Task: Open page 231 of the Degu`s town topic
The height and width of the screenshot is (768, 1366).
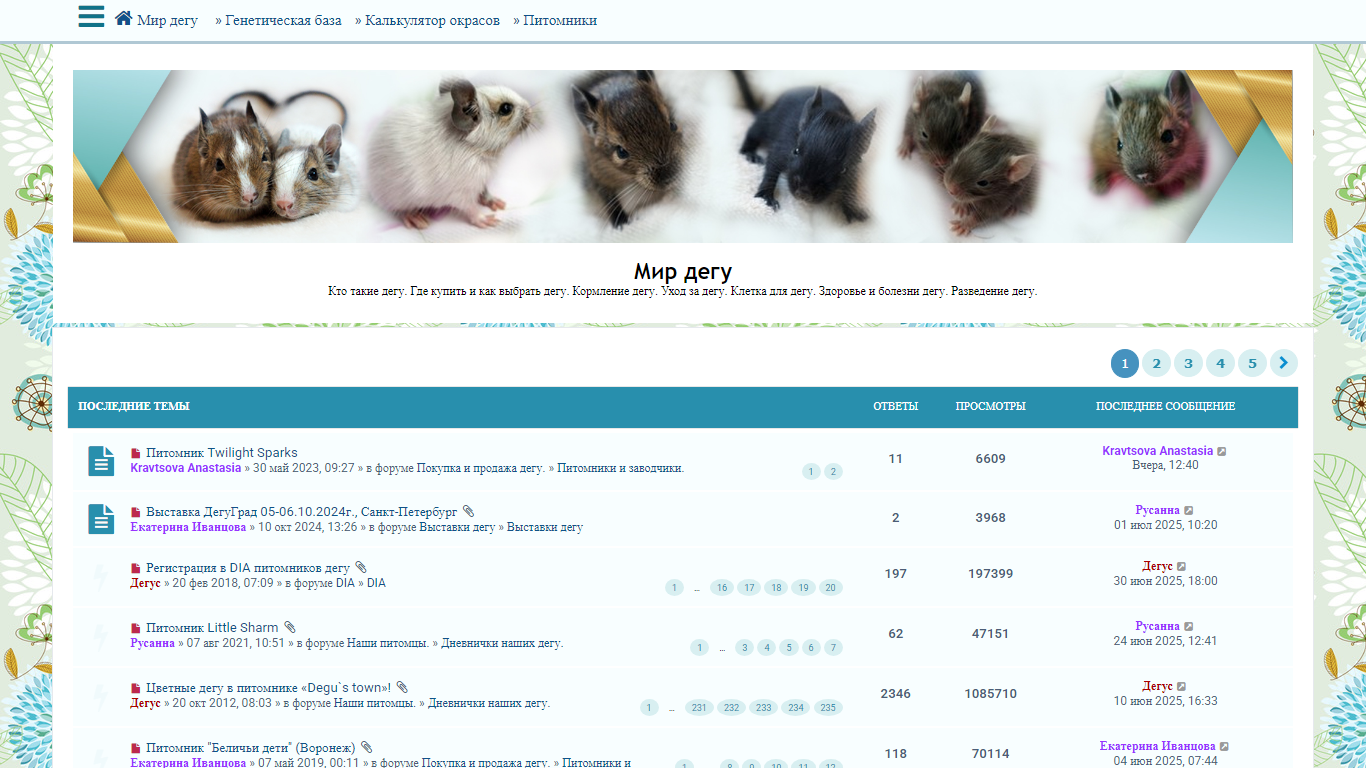Action: coord(700,708)
